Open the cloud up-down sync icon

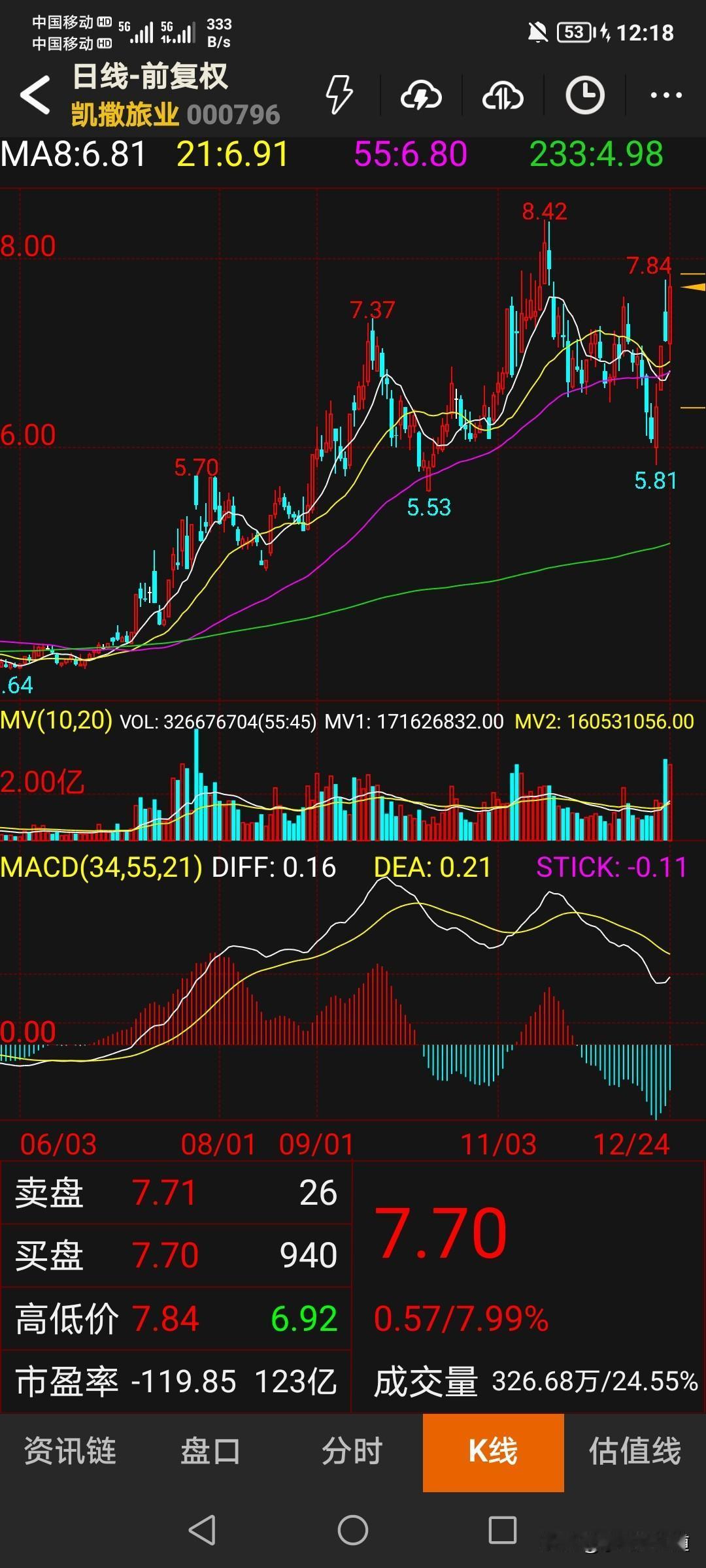click(503, 96)
